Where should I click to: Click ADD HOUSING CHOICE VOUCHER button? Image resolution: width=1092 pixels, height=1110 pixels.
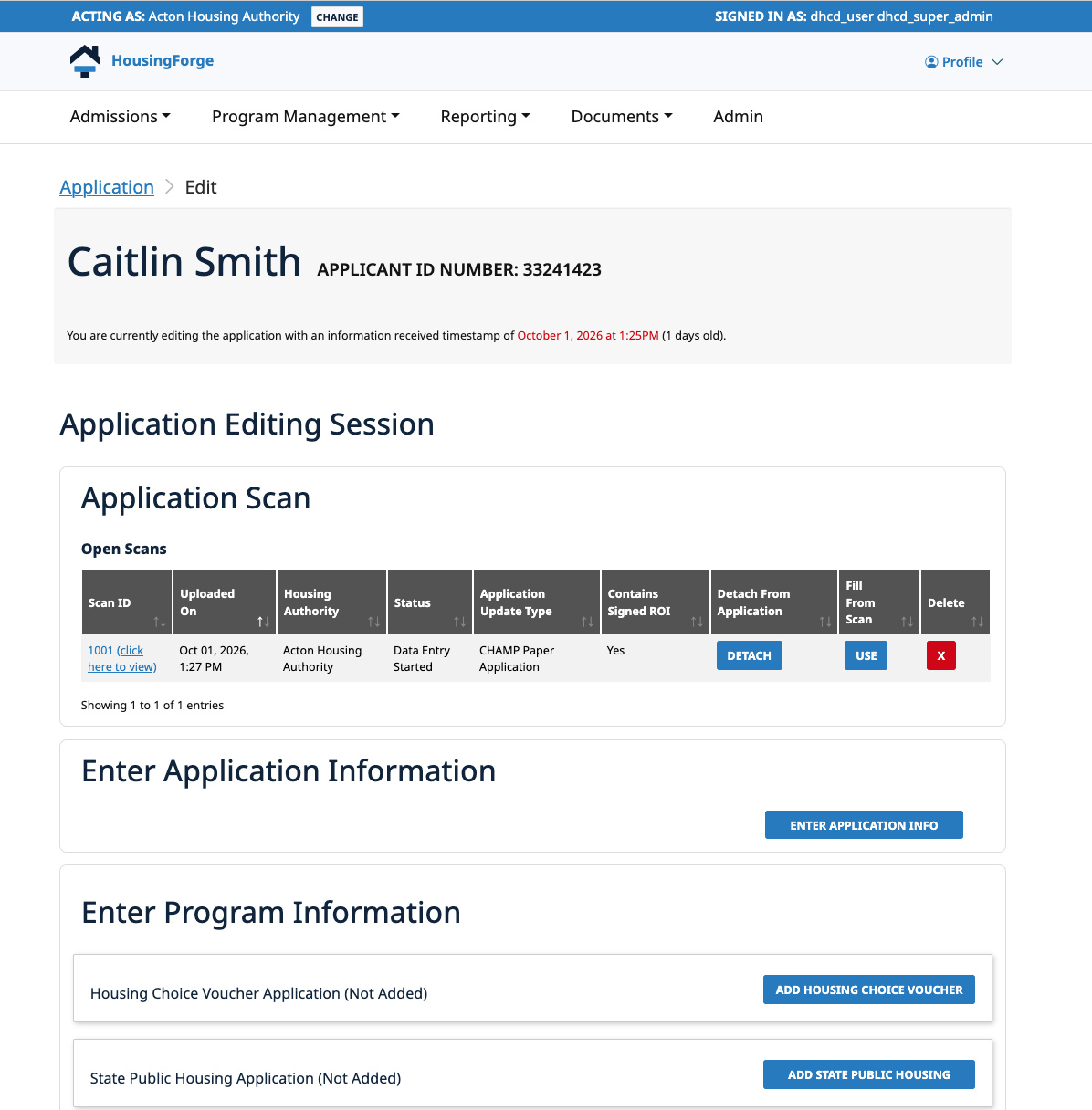(869, 990)
